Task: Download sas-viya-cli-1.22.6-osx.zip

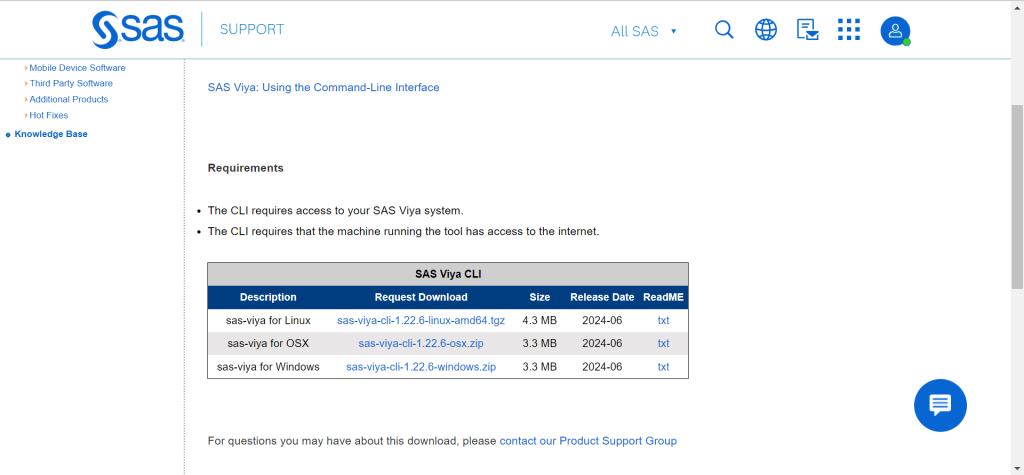Action: click(421, 344)
